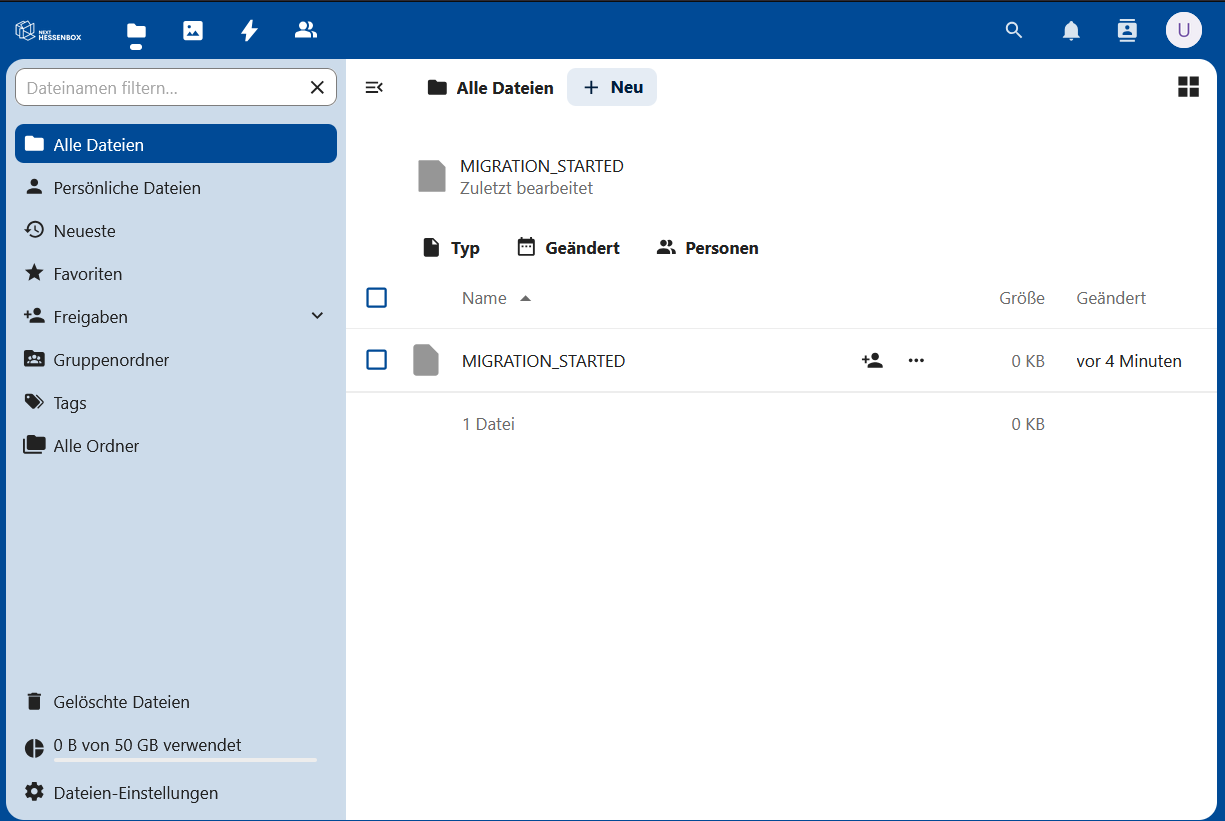1225x821 pixels.
Task: Open the contacts menu icon near avatar
Action: click(x=1127, y=30)
